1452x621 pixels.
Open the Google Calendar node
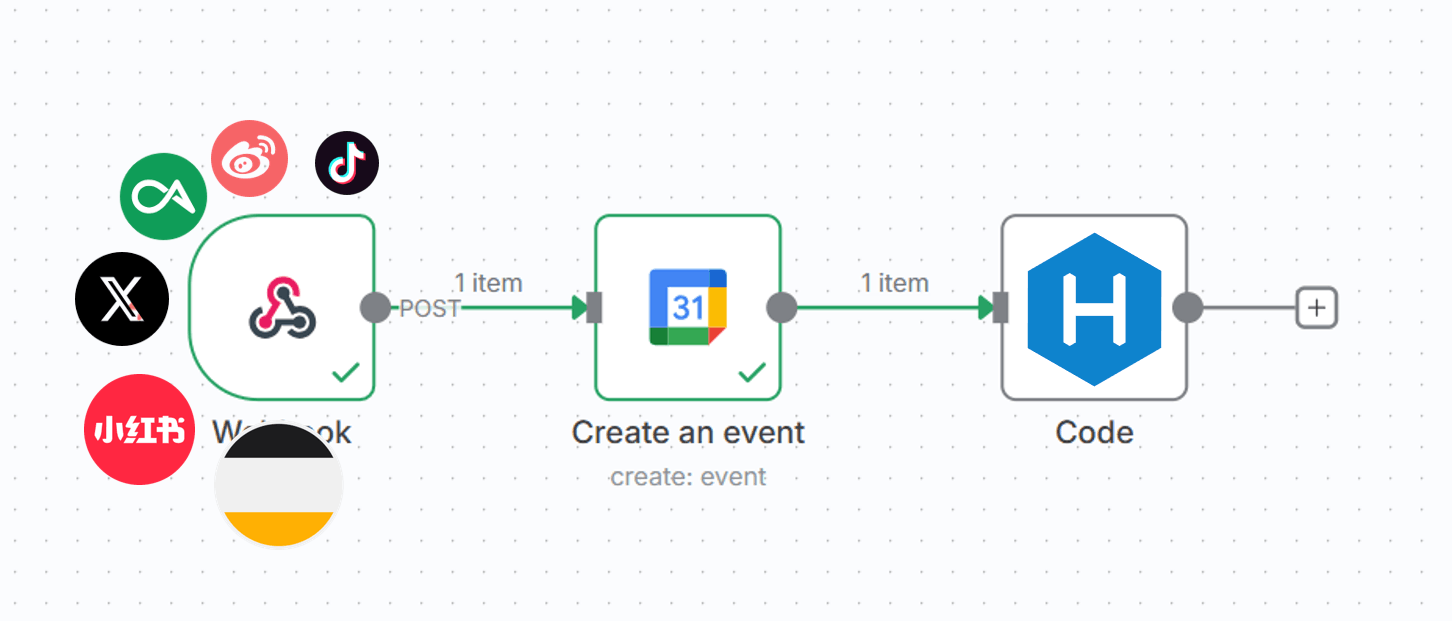click(688, 307)
